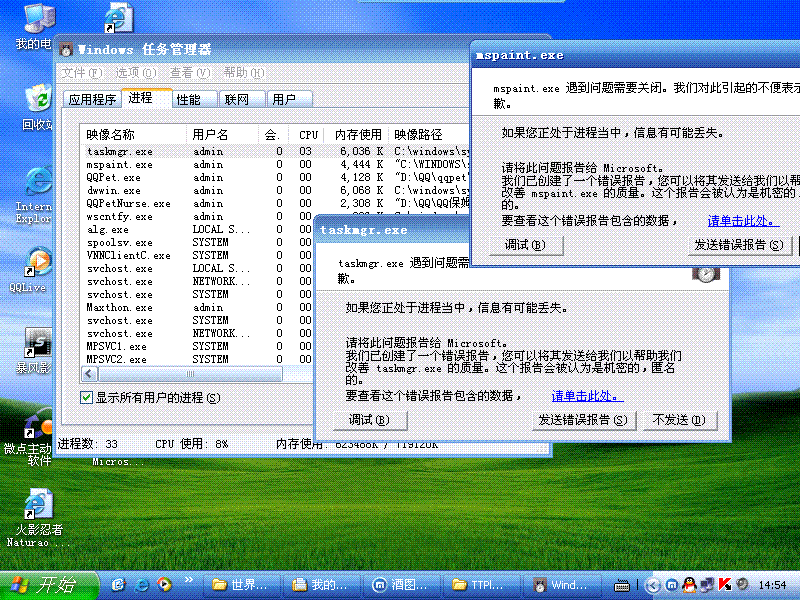Switch to 世界... folder taskbar button
This screenshot has width=800, height=600.
(x=242, y=585)
